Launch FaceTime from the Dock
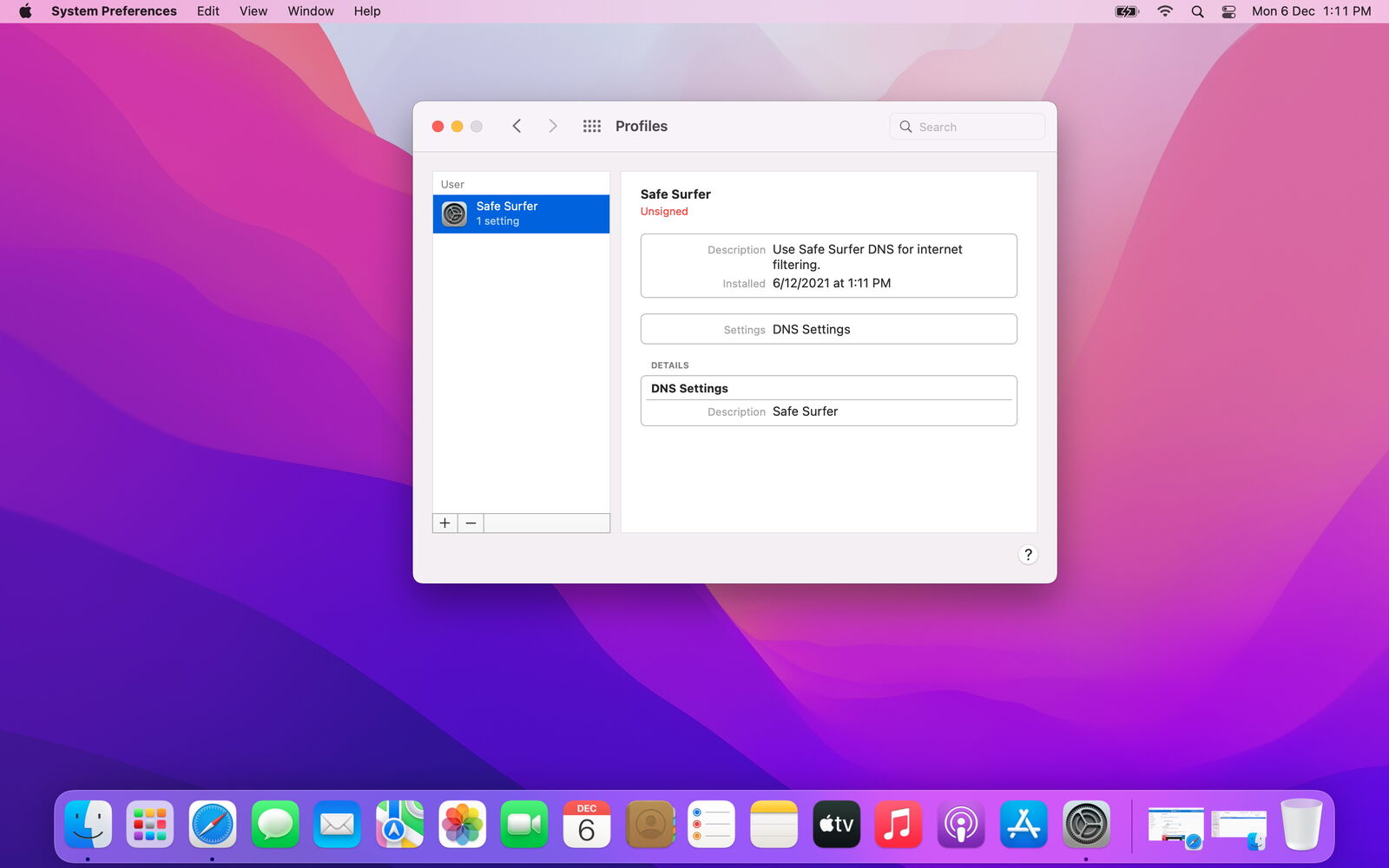 point(524,824)
